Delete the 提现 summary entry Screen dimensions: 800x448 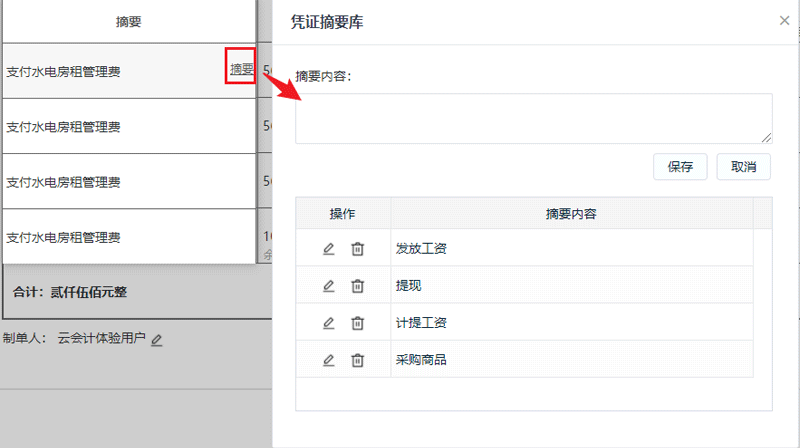[358, 286]
